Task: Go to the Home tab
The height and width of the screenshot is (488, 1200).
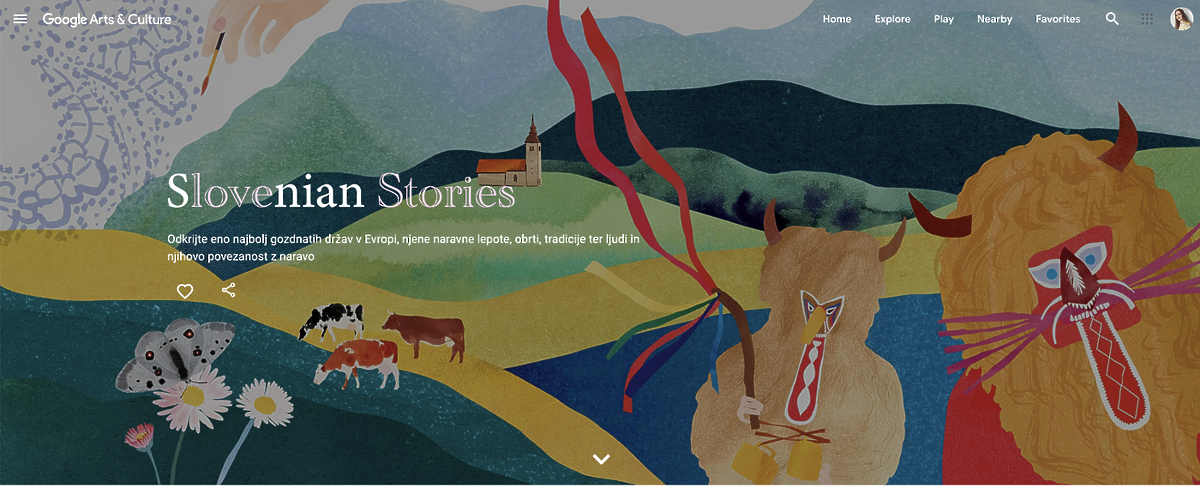Action: click(x=837, y=19)
